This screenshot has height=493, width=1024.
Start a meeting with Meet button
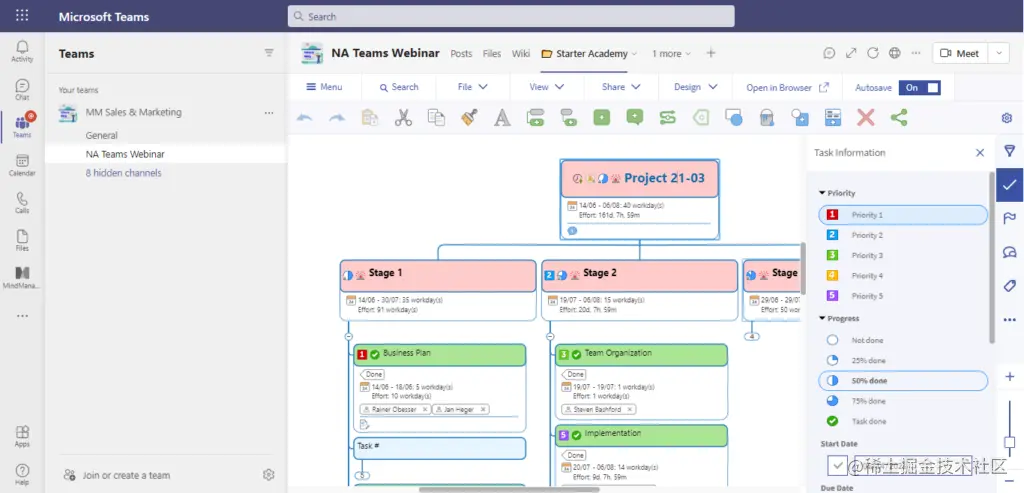[x=960, y=54]
